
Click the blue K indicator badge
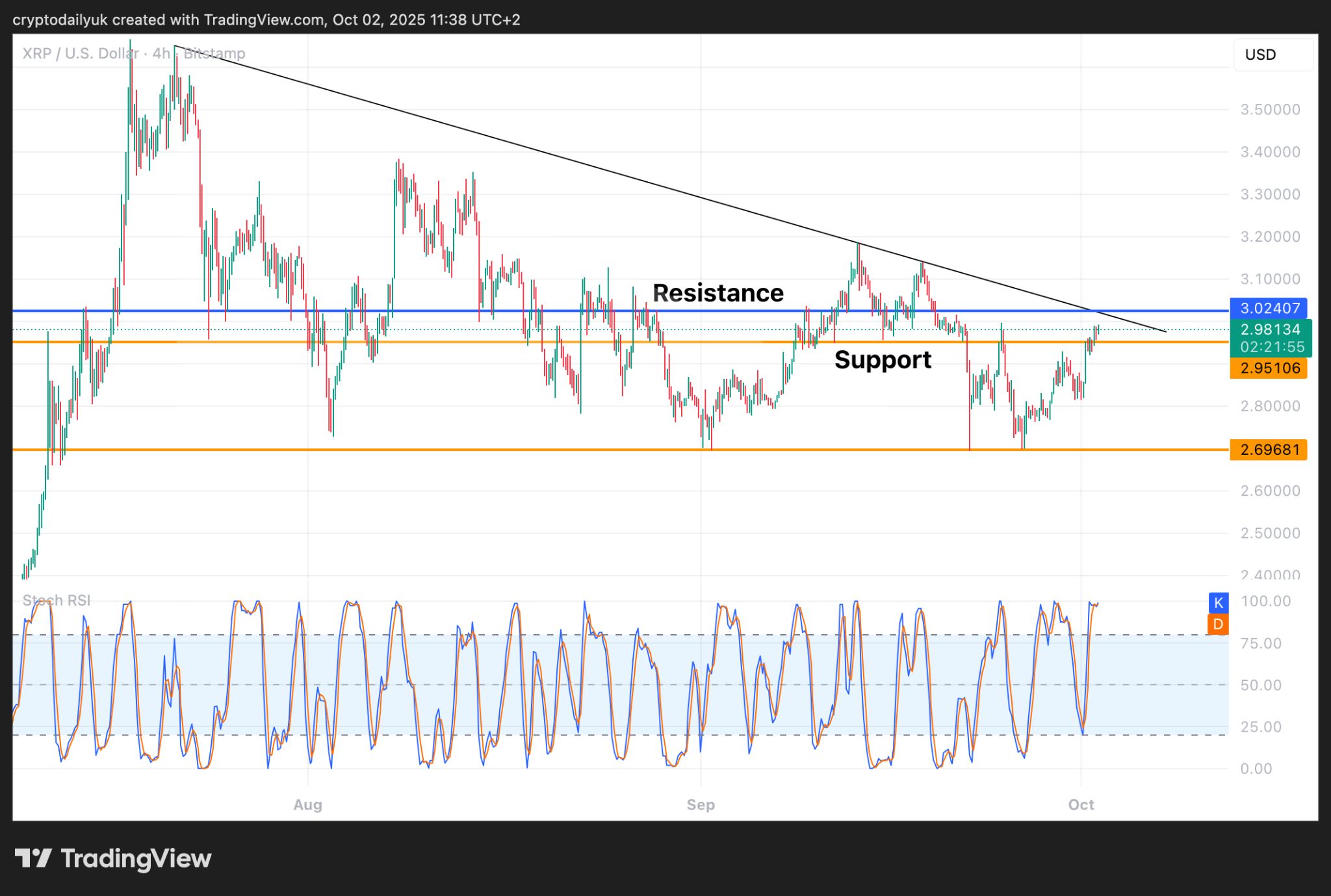tap(1218, 602)
